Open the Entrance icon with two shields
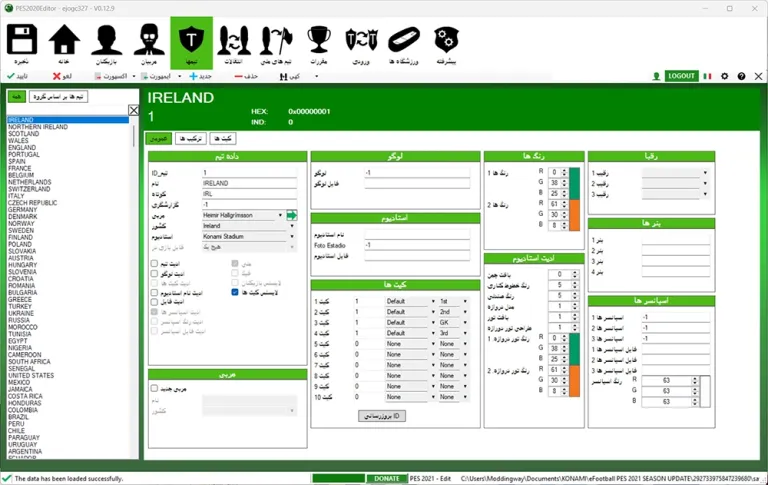768x485 pixels. coord(361,40)
